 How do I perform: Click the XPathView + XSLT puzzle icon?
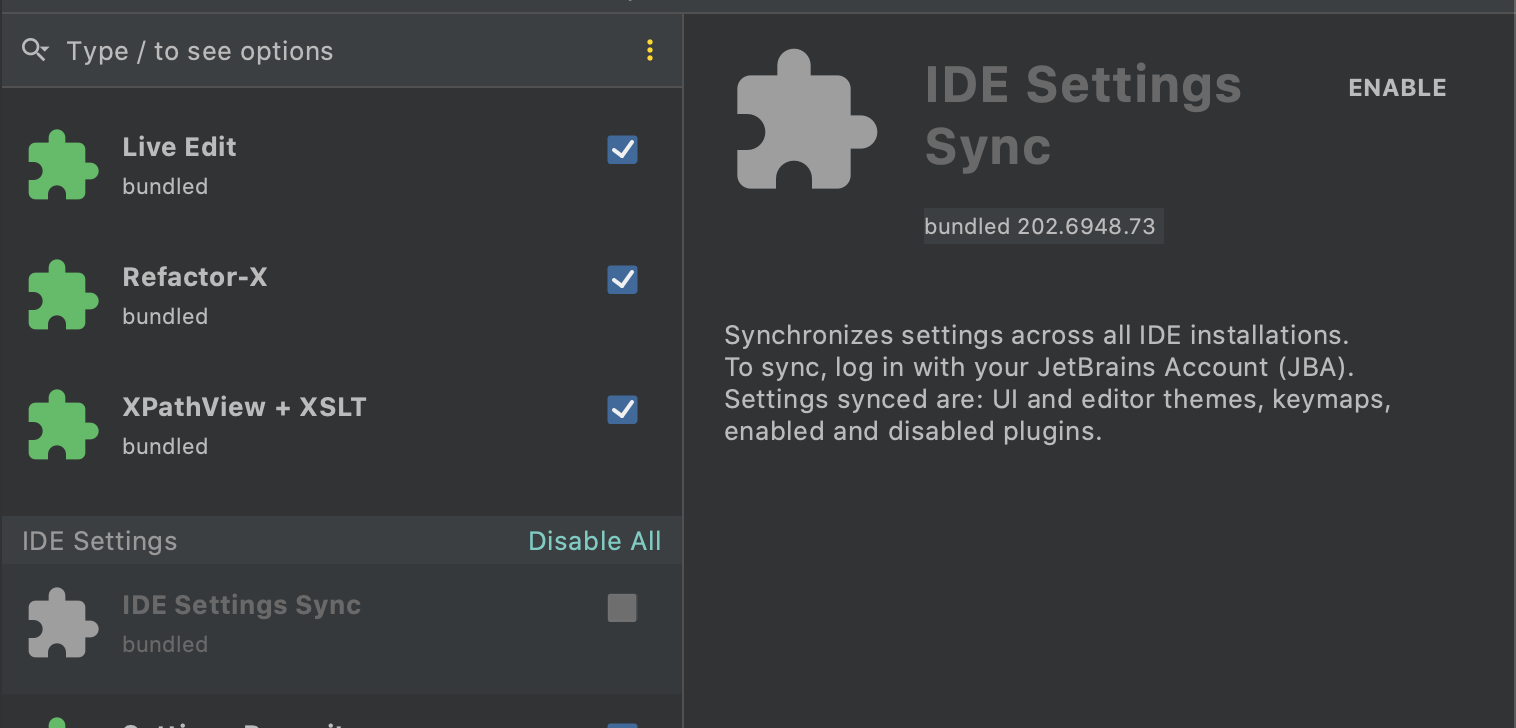(62, 425)
